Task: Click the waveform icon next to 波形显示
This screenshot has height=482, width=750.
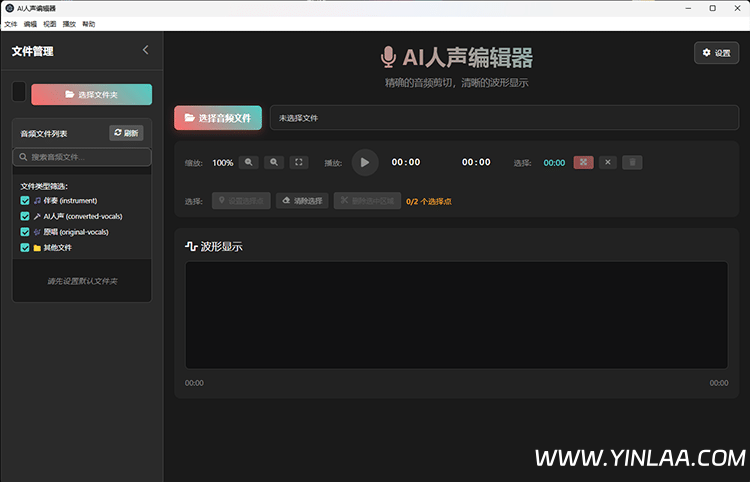Action: pos(191,247)
